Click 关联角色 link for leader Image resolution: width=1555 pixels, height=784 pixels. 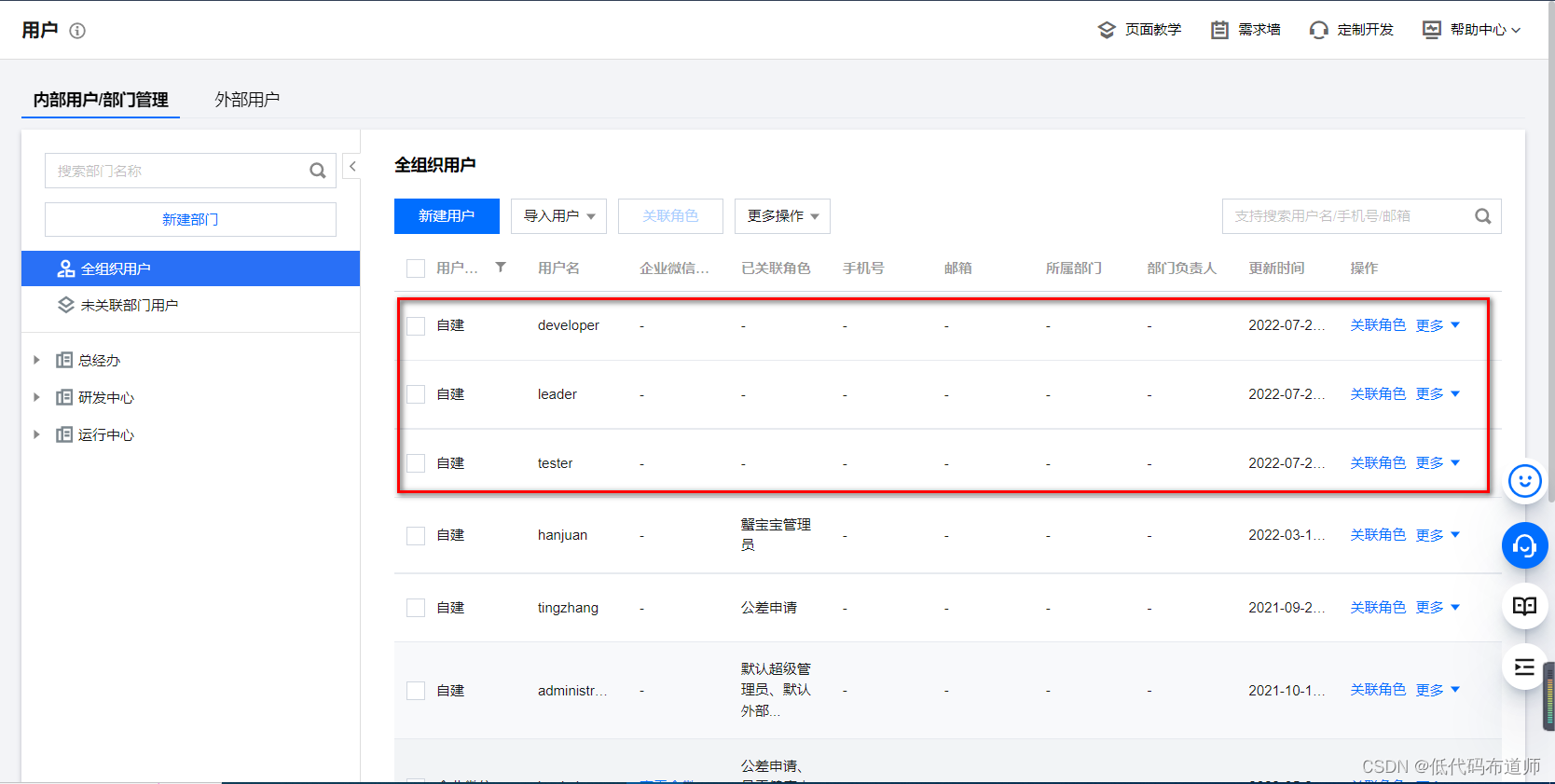(1378, 394)
